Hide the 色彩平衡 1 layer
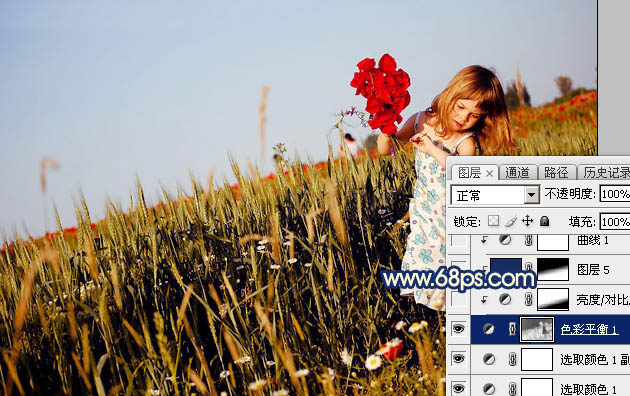630x396 pixels. tap(458, 329)
